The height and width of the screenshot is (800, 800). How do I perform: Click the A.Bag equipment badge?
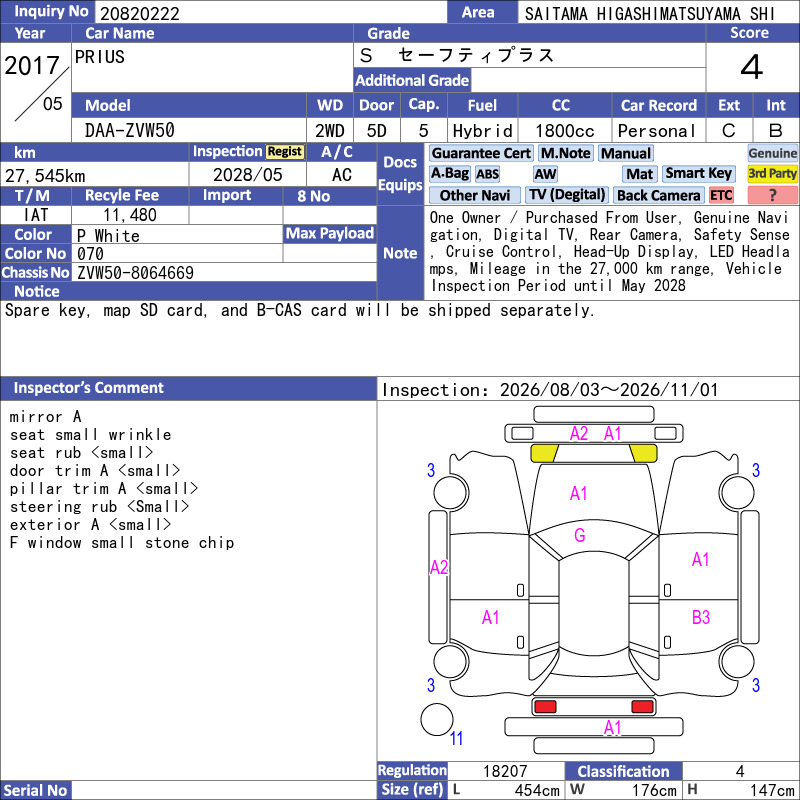click(449, 173)
